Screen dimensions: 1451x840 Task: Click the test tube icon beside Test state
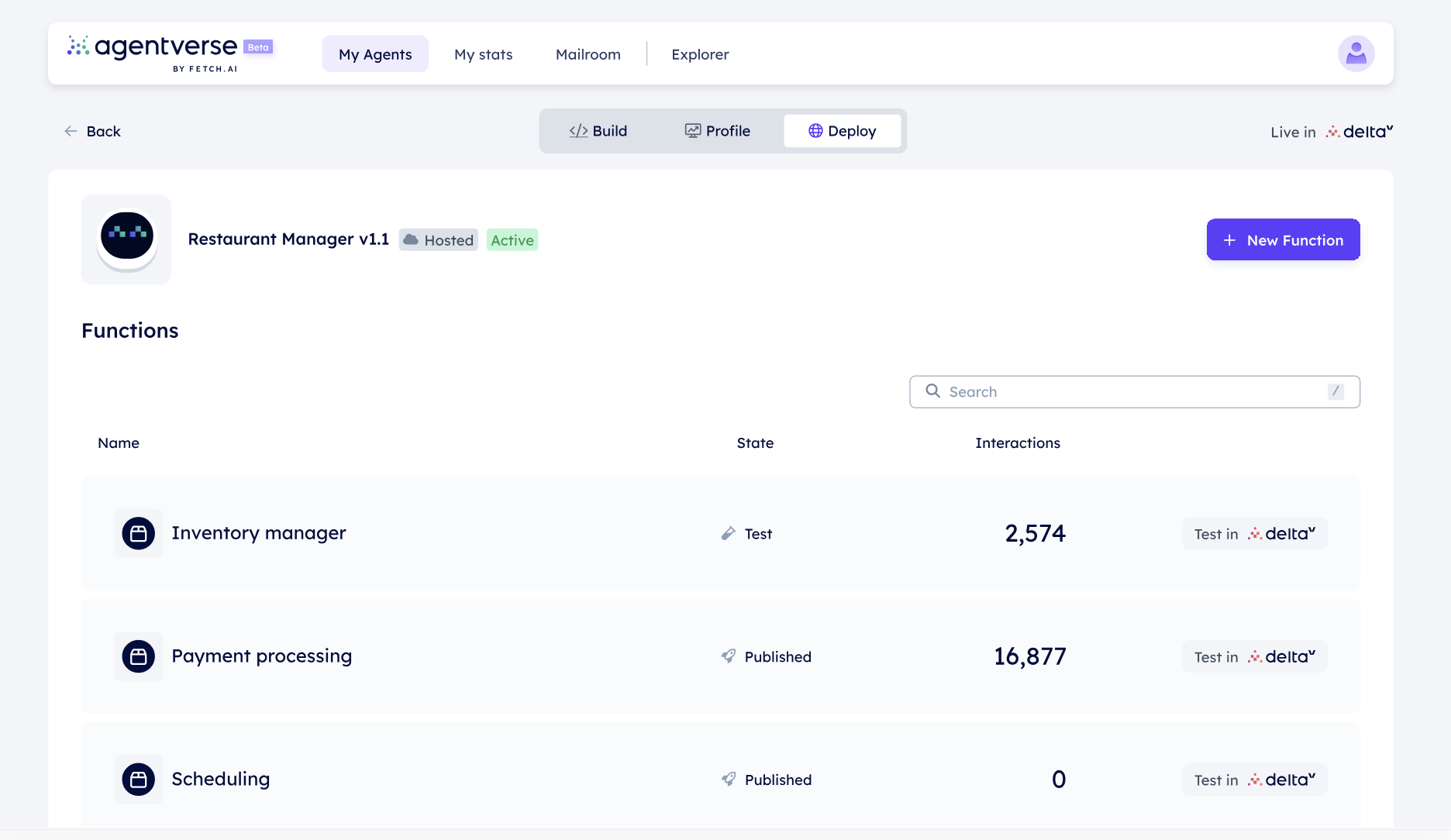click(x=728, y=533)
